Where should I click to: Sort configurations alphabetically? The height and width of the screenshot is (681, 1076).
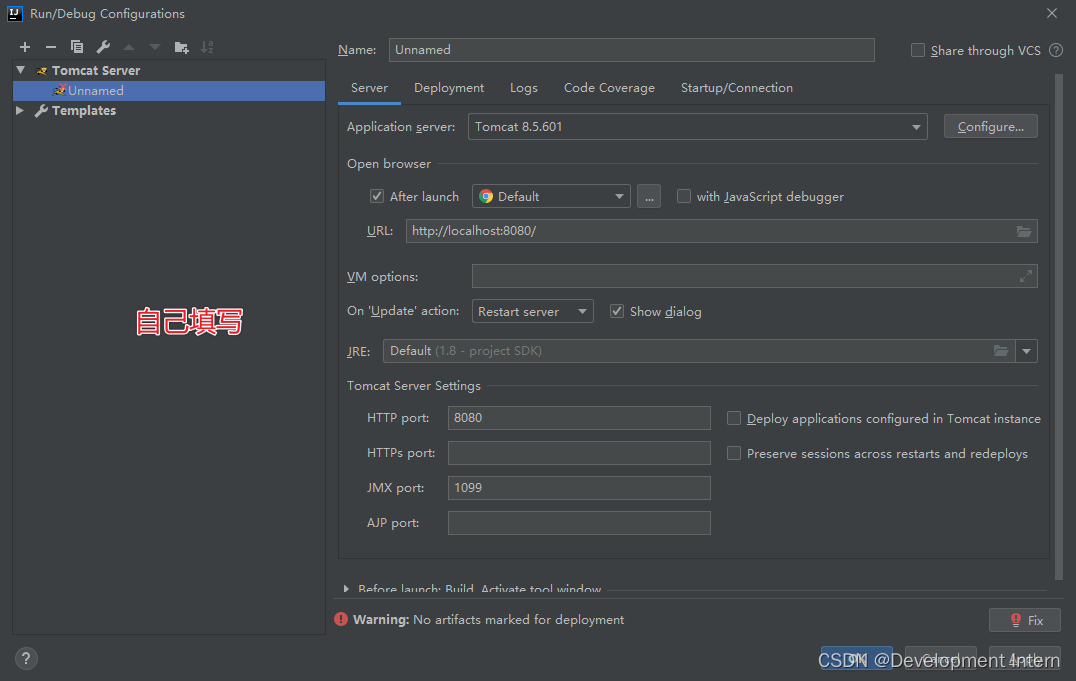click(207, 47)
